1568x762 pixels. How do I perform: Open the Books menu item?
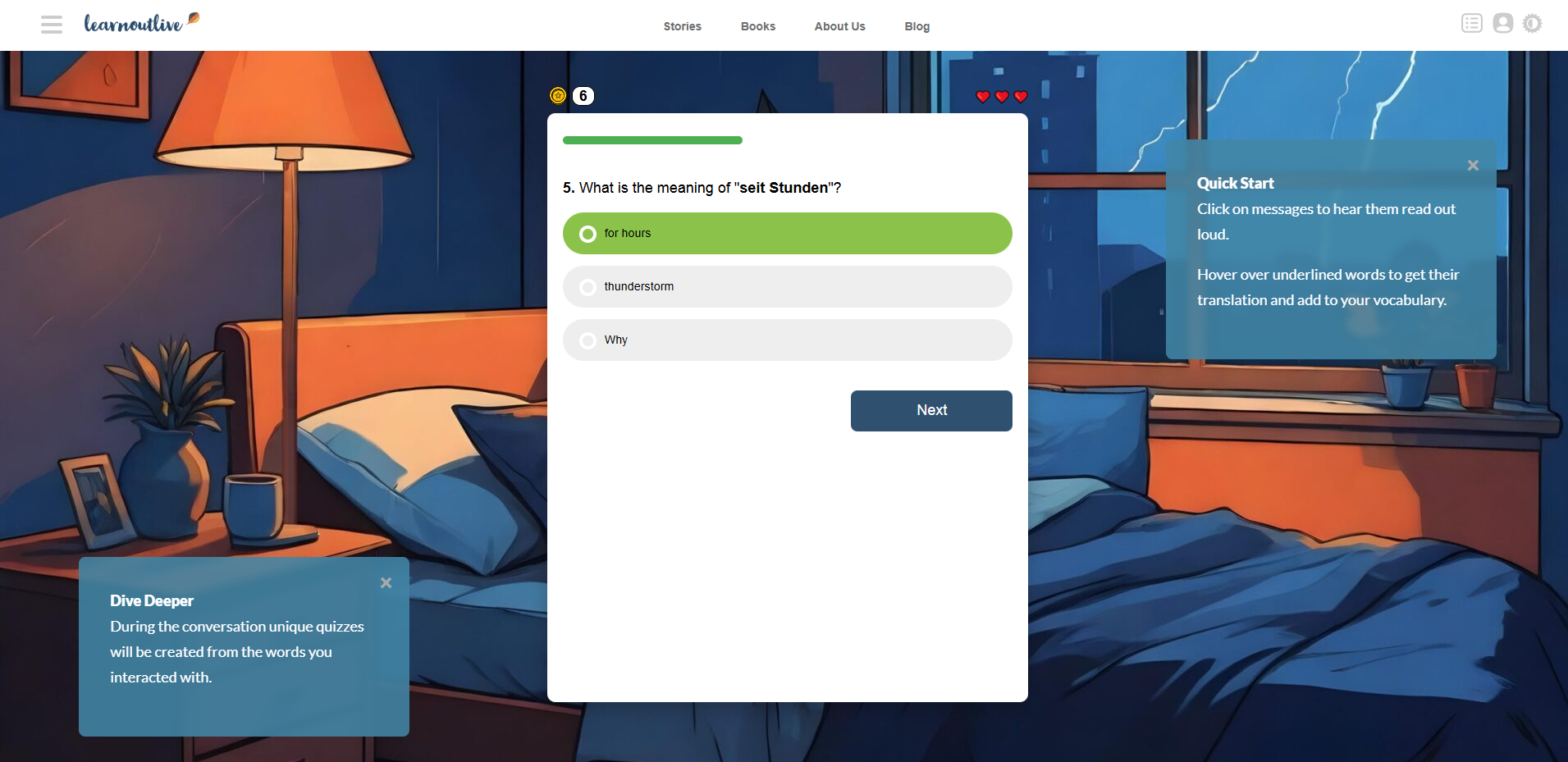(758, 26)
